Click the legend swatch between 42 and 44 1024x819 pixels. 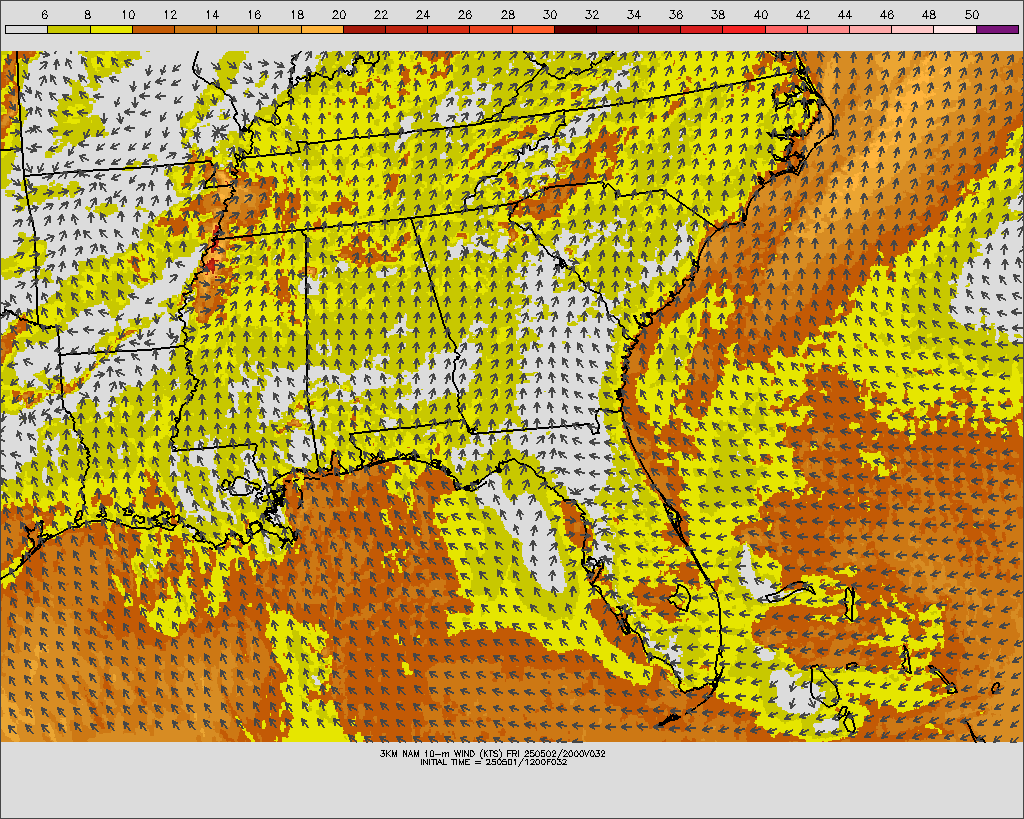pos(829,29)
